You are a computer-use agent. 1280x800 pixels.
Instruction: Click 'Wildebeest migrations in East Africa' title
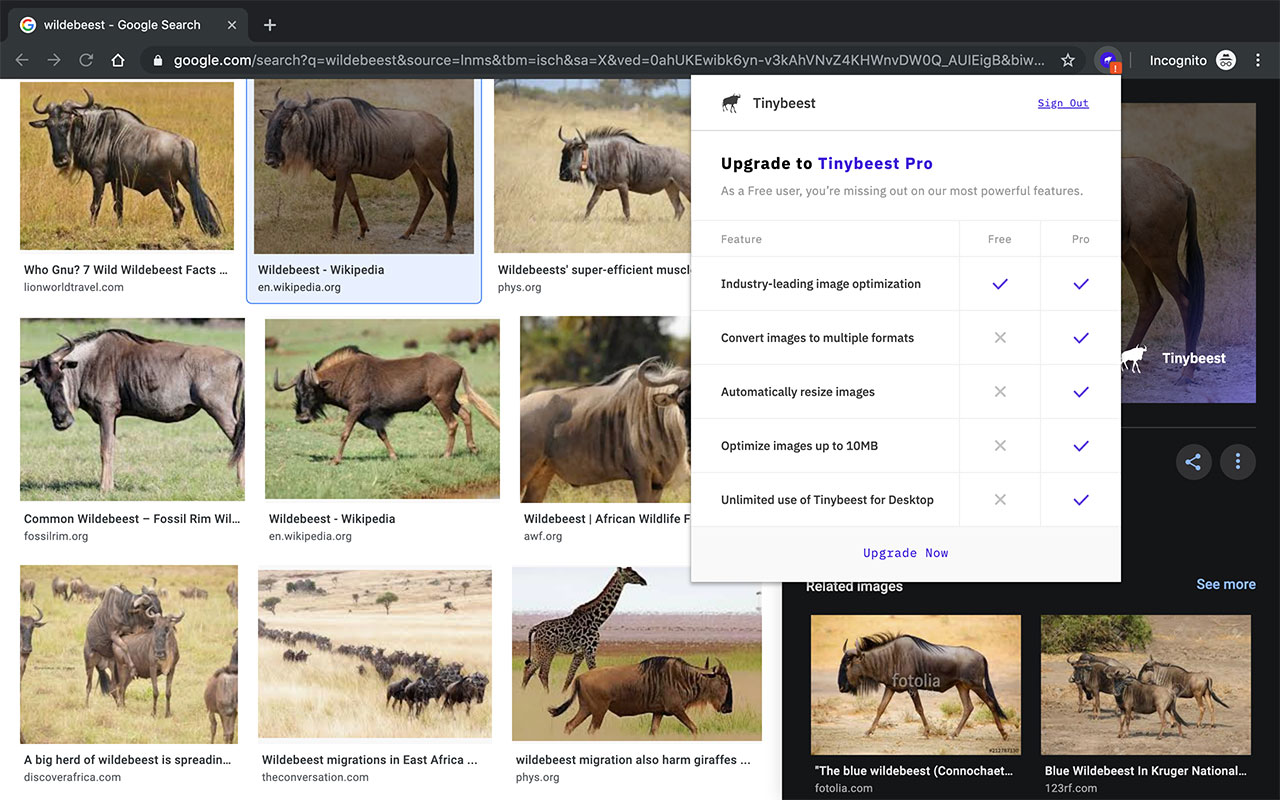369,760
